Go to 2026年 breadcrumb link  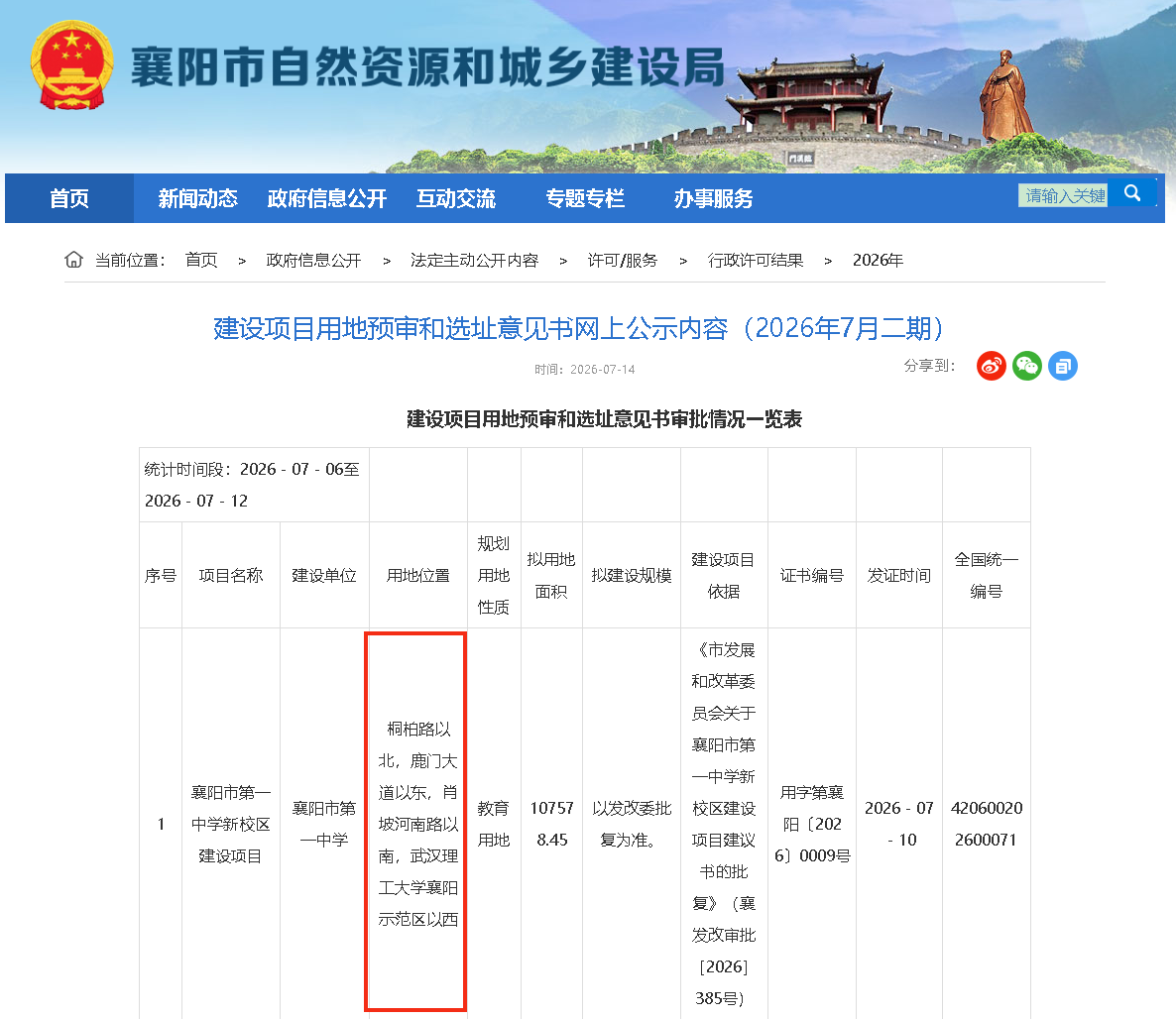coord(878,260)
